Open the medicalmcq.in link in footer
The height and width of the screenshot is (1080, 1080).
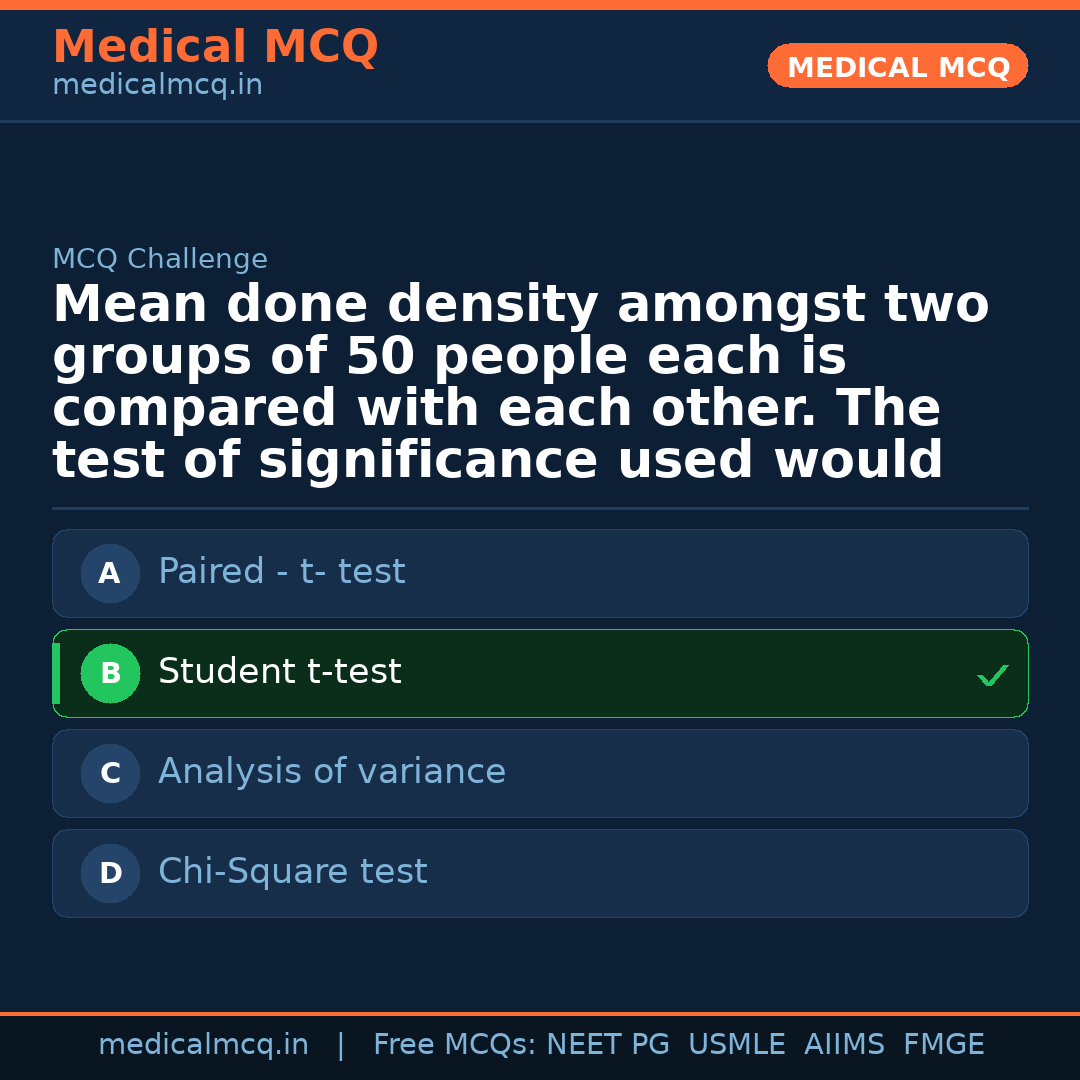pos(204,1043)
